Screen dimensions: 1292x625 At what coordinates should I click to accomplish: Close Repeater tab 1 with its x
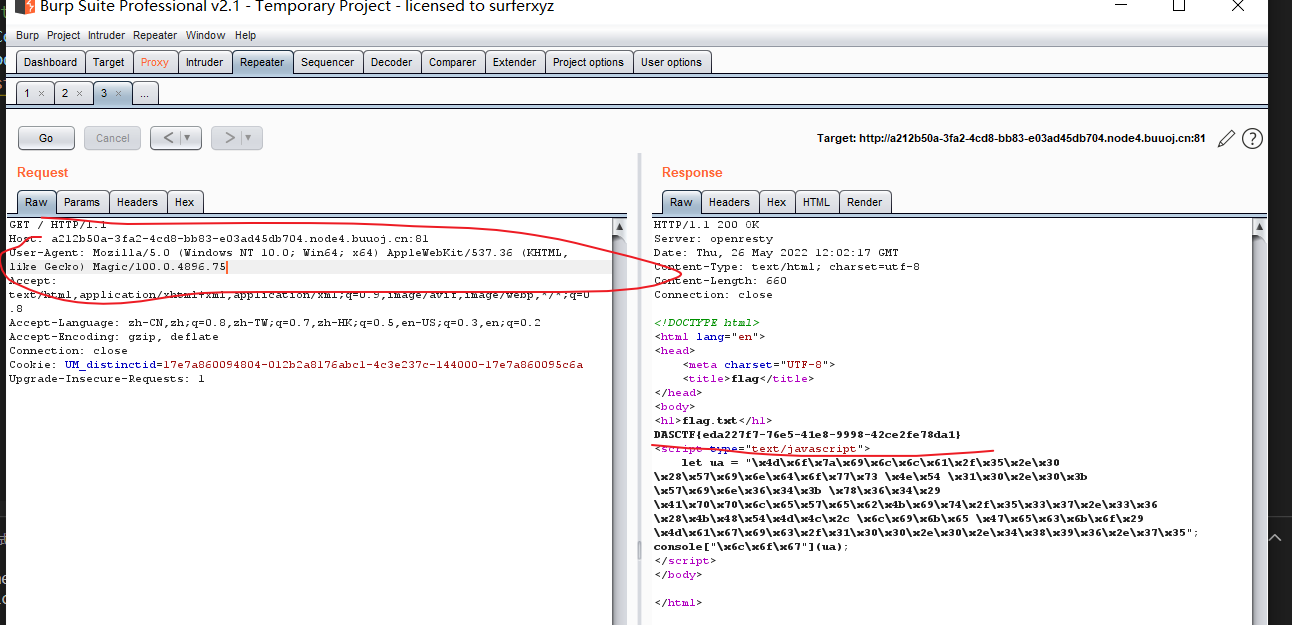[x=41, y=94]
